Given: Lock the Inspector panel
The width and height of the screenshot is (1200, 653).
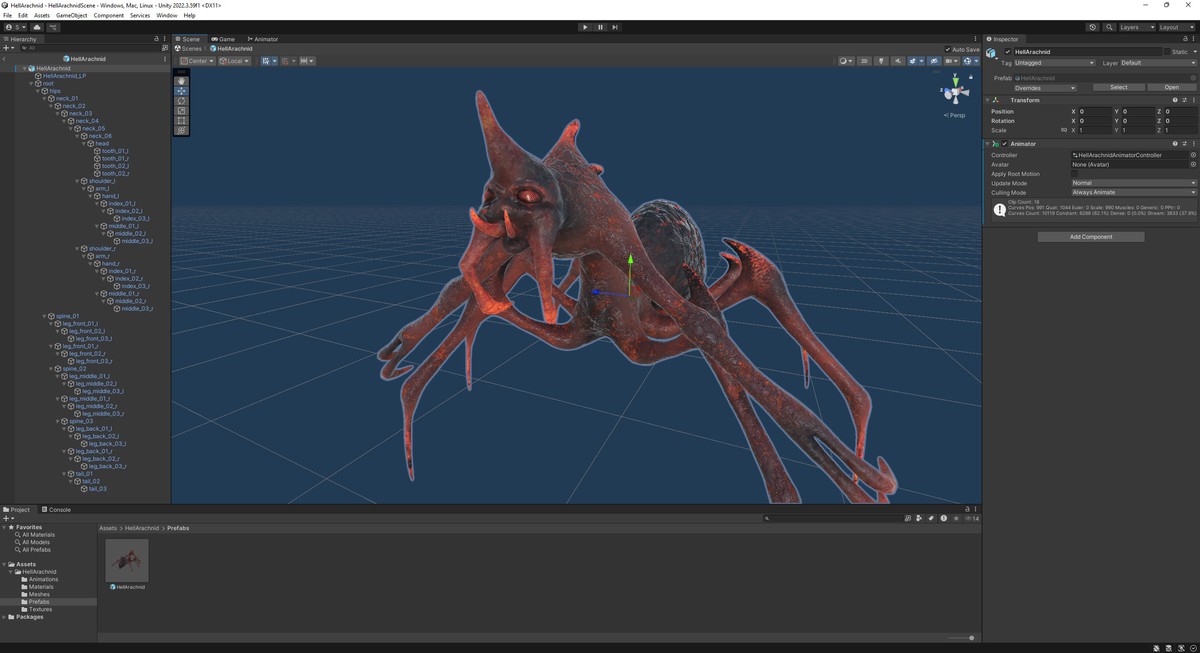Looking at the screenshot, I should point(1185,39).
